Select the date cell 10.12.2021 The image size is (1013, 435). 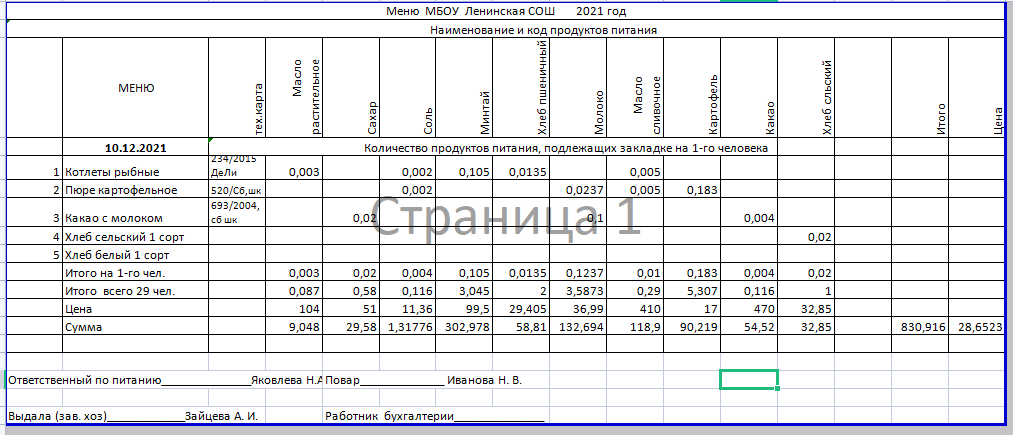click(x=136, y=148)
